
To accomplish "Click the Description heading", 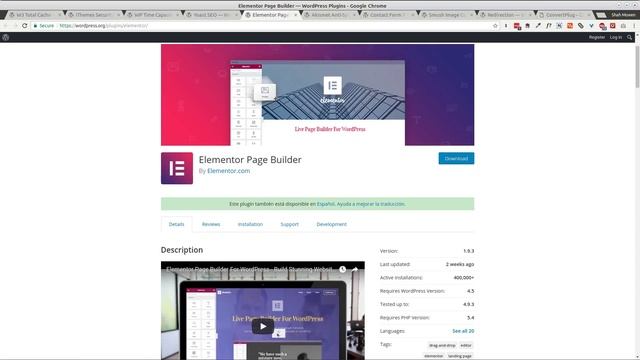I will click(x=182, y=250).
